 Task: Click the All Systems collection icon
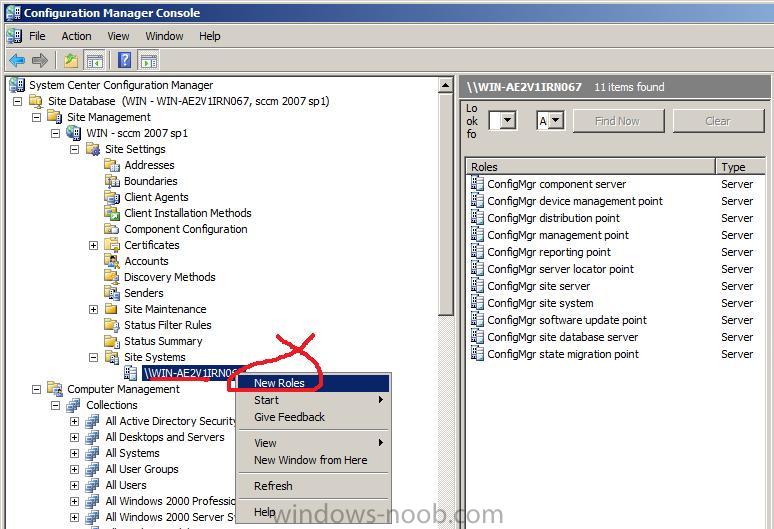tap(92, 453)
